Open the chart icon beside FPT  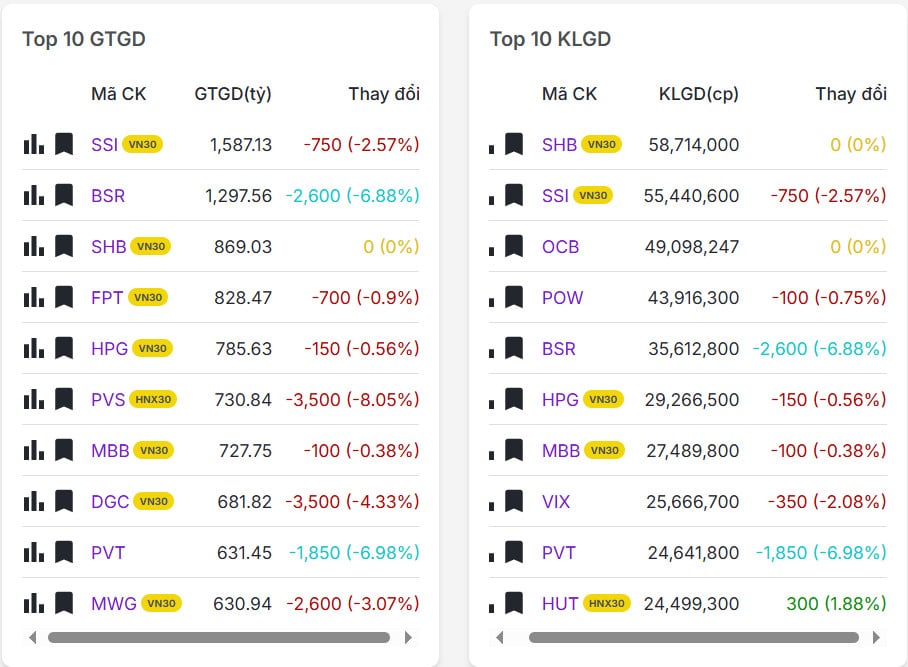coord(33,297)
